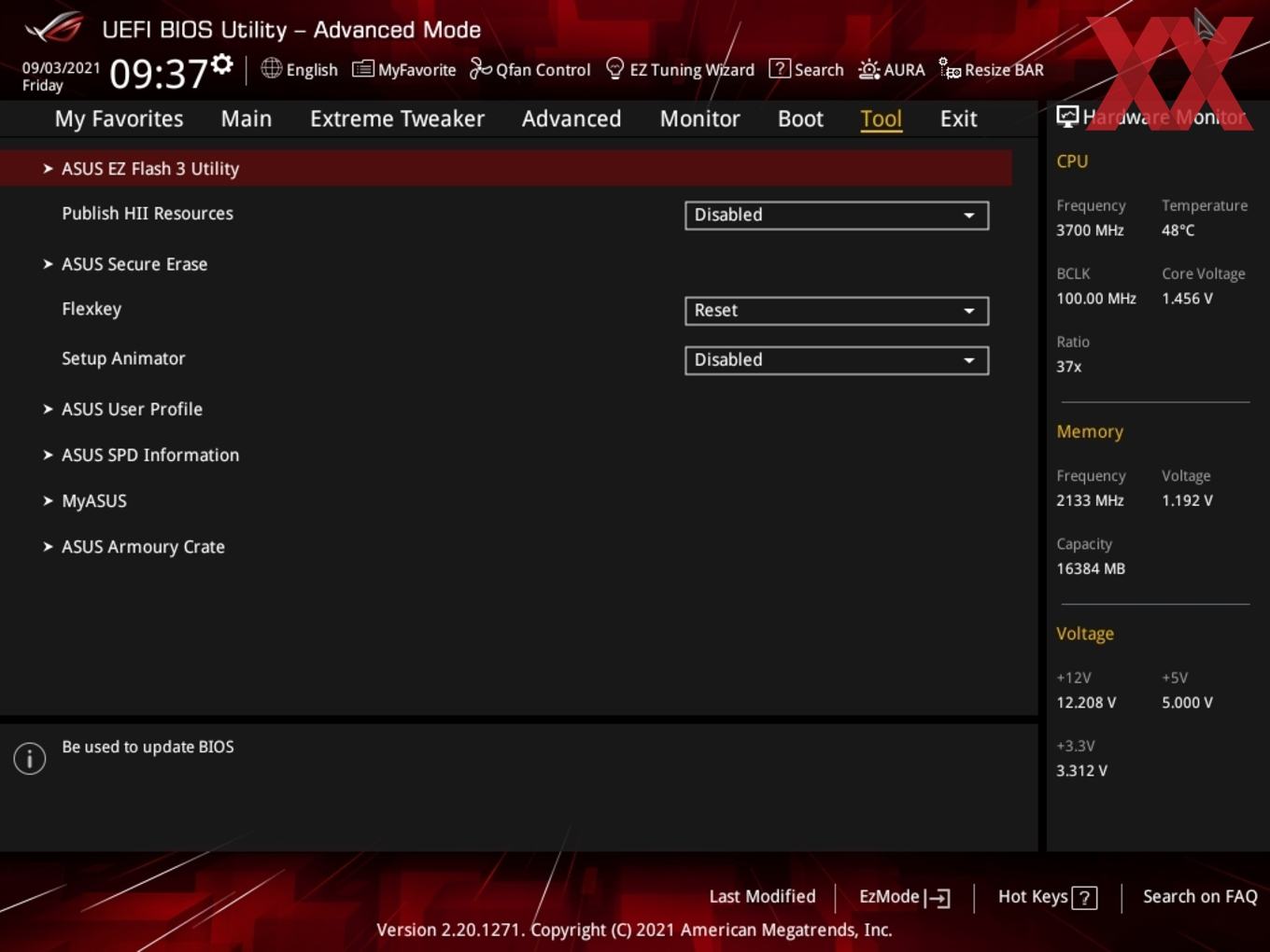Image resolution: width=1270 pixels, height=952 pixels.
Task: Click the Resize BAR icon
Action: click(950, 68)
